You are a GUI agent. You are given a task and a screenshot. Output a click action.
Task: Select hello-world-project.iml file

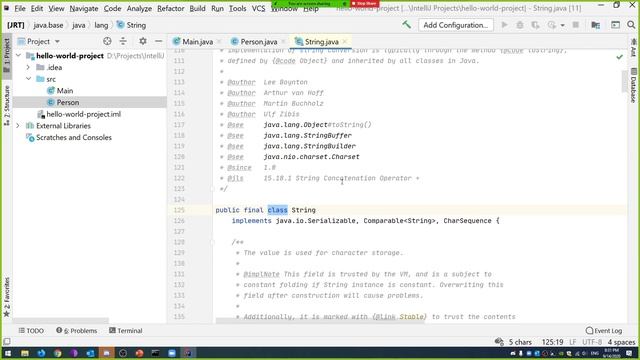click(x=83, y=114)
